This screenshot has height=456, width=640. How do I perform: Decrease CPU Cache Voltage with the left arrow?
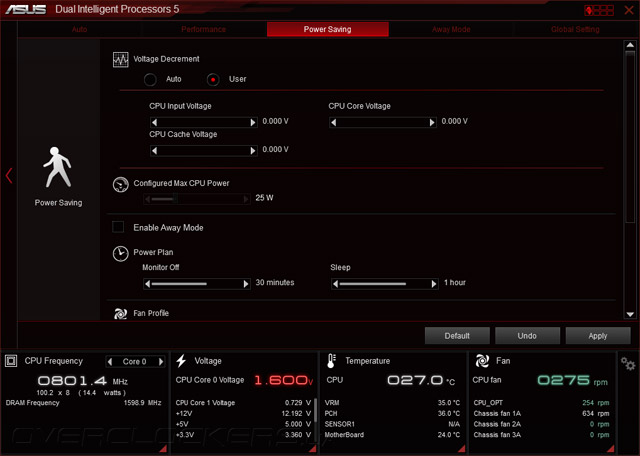pos(154,151)
